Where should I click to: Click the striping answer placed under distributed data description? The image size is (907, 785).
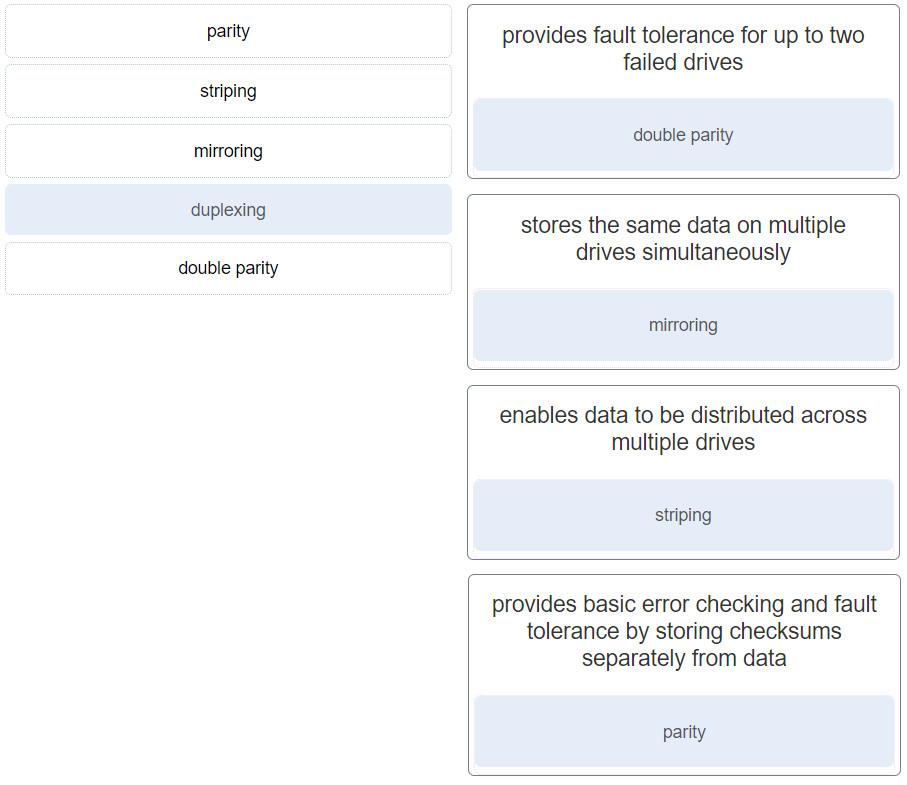coord(683,515)
